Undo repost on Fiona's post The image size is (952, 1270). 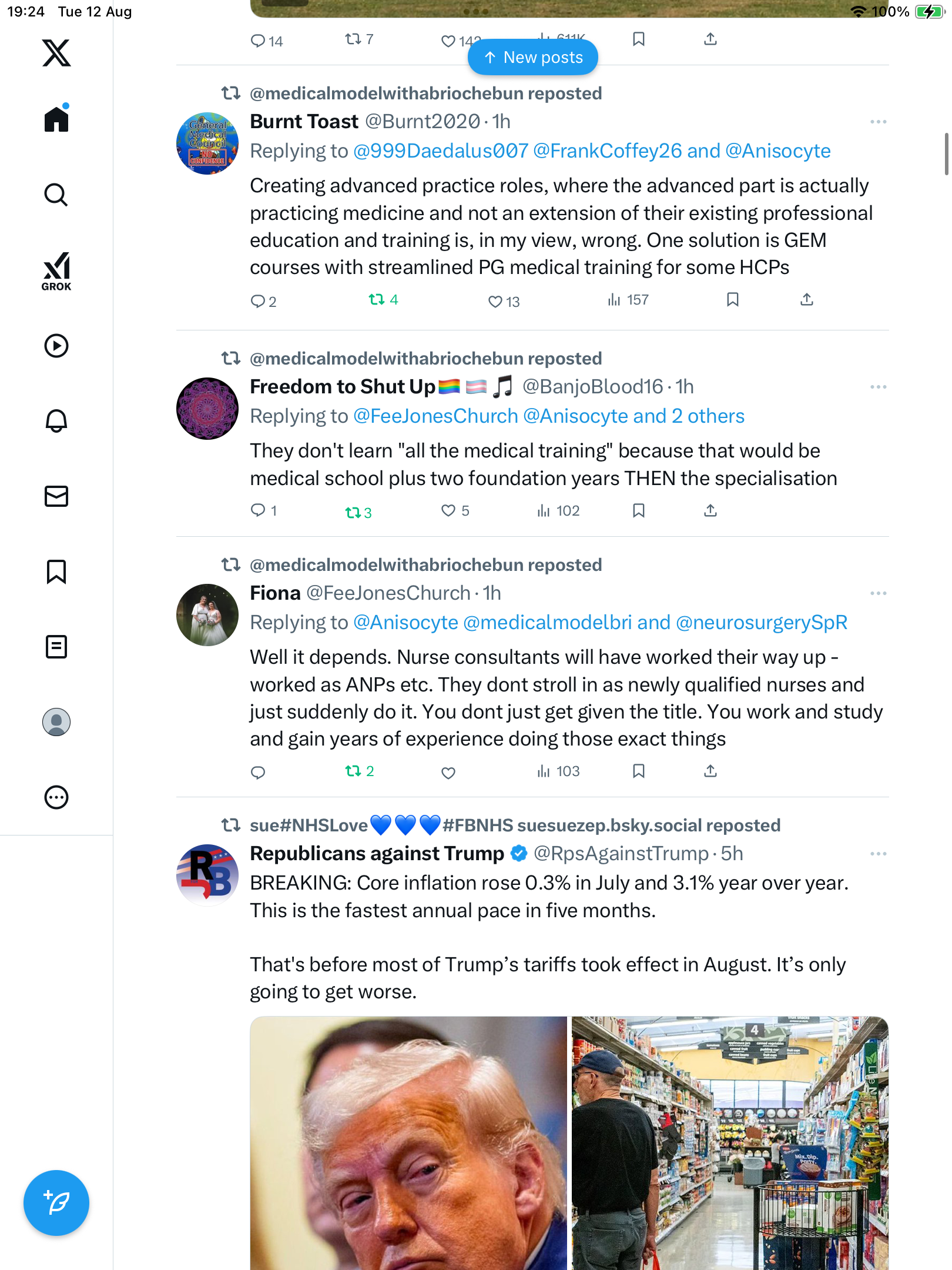[353, 771]
